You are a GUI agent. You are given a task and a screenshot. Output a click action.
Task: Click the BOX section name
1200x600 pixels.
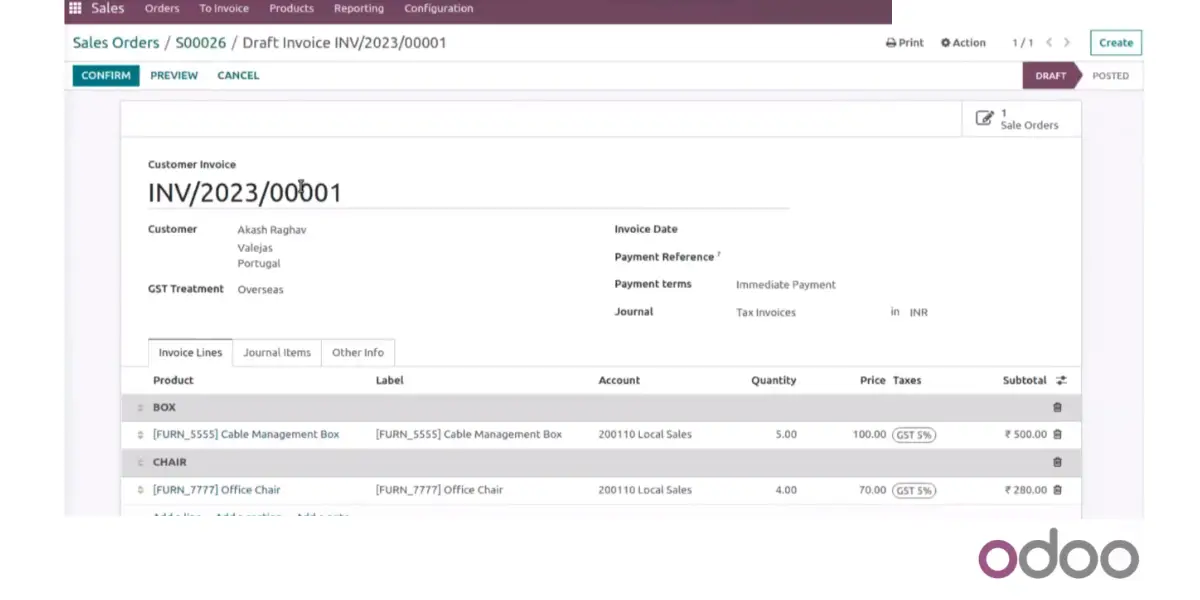pos(164,407)
